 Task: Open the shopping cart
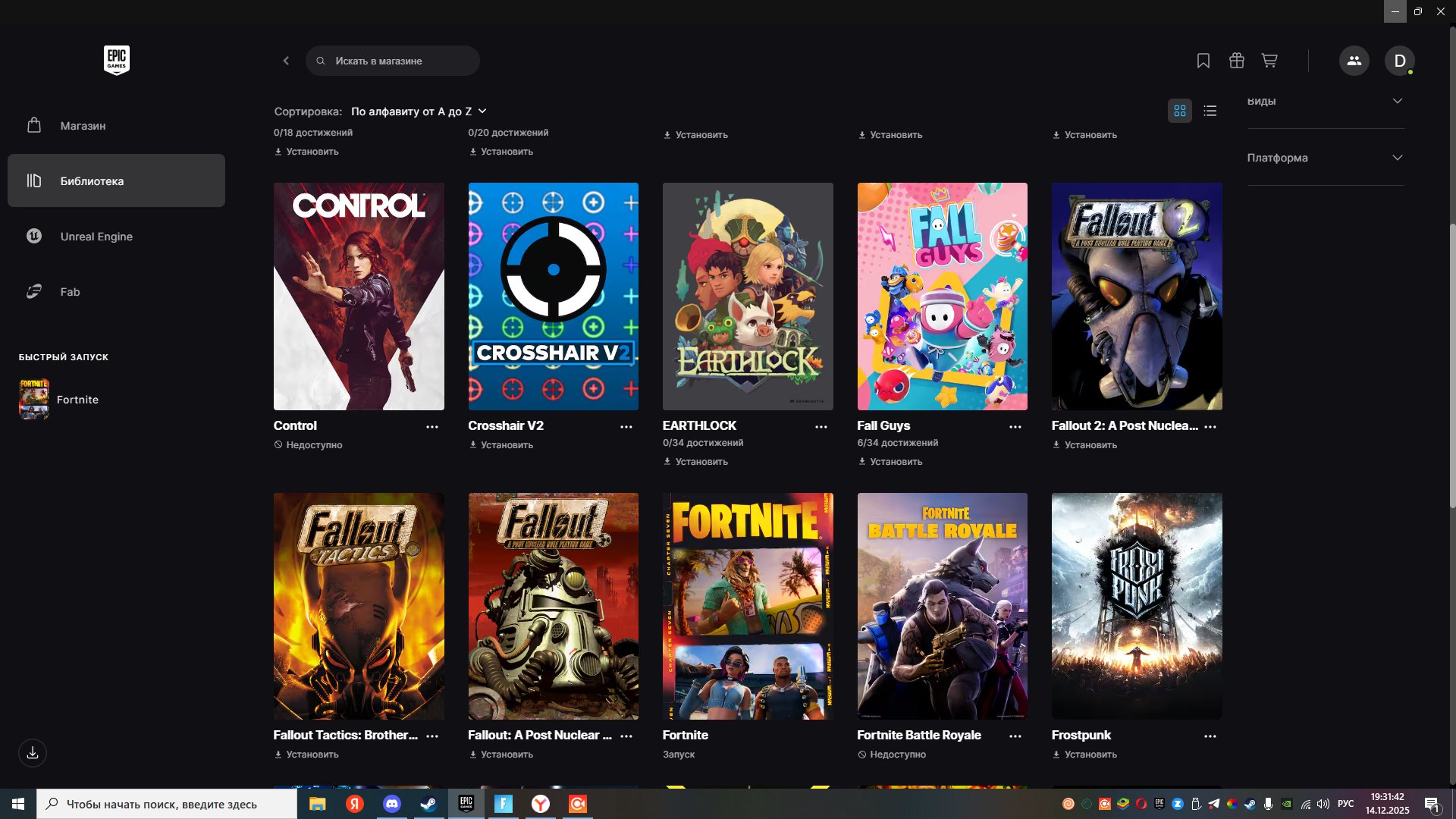[1268, 60]
